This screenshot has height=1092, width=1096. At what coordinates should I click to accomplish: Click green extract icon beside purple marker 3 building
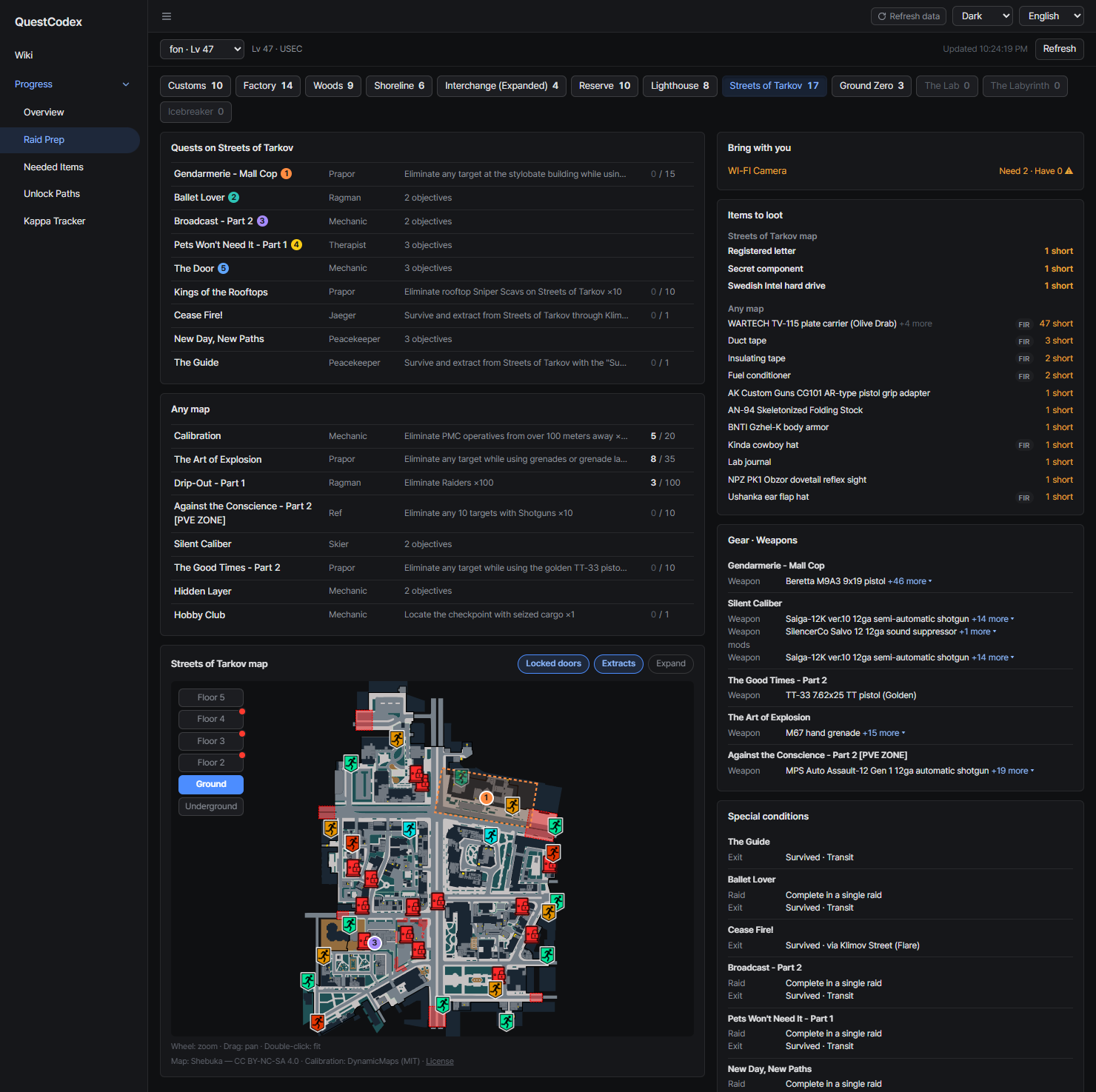click(x=349, y=925)
